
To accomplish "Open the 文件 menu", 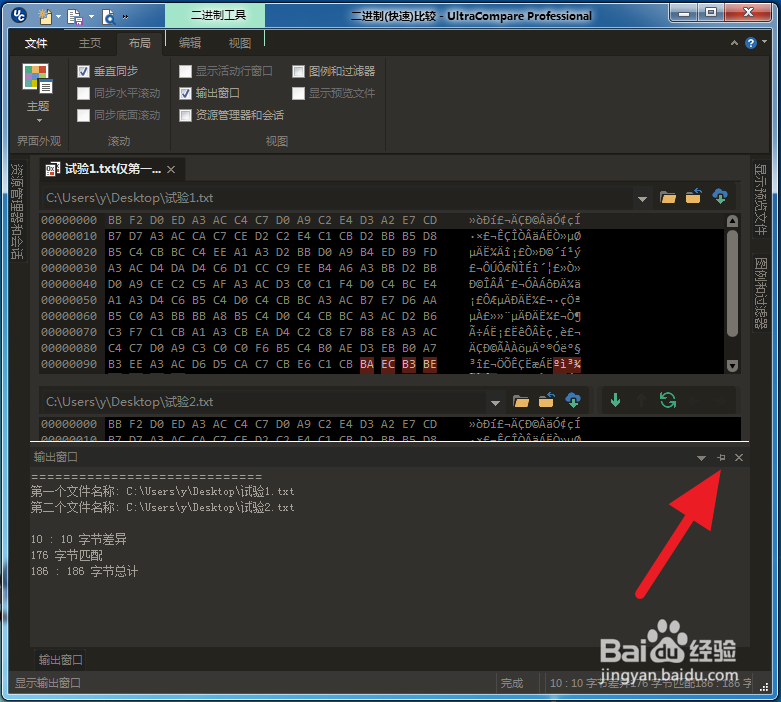I will pyautogui.click(x=36, y=43).
